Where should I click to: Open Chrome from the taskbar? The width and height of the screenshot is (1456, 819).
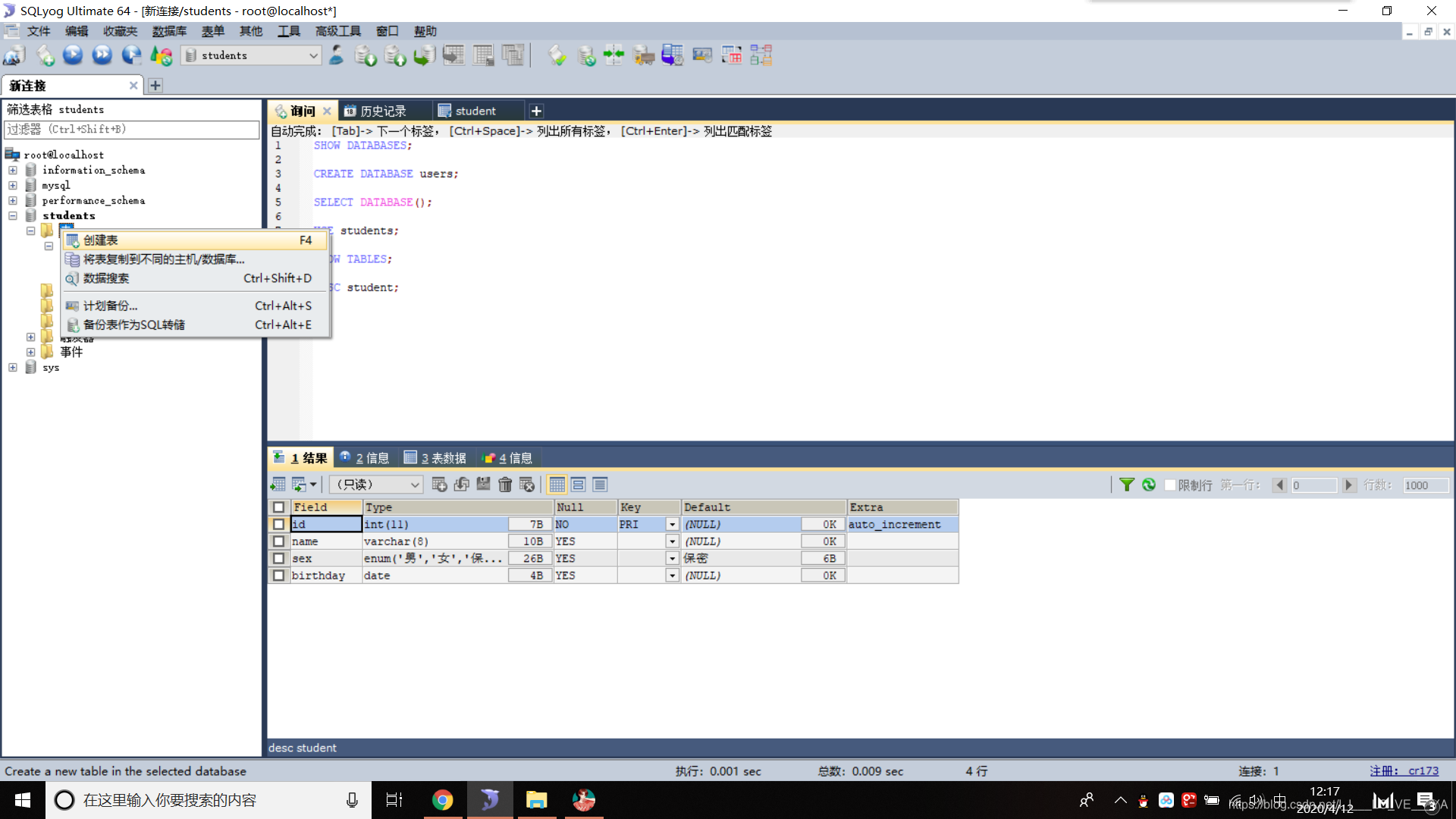[442, 800]
